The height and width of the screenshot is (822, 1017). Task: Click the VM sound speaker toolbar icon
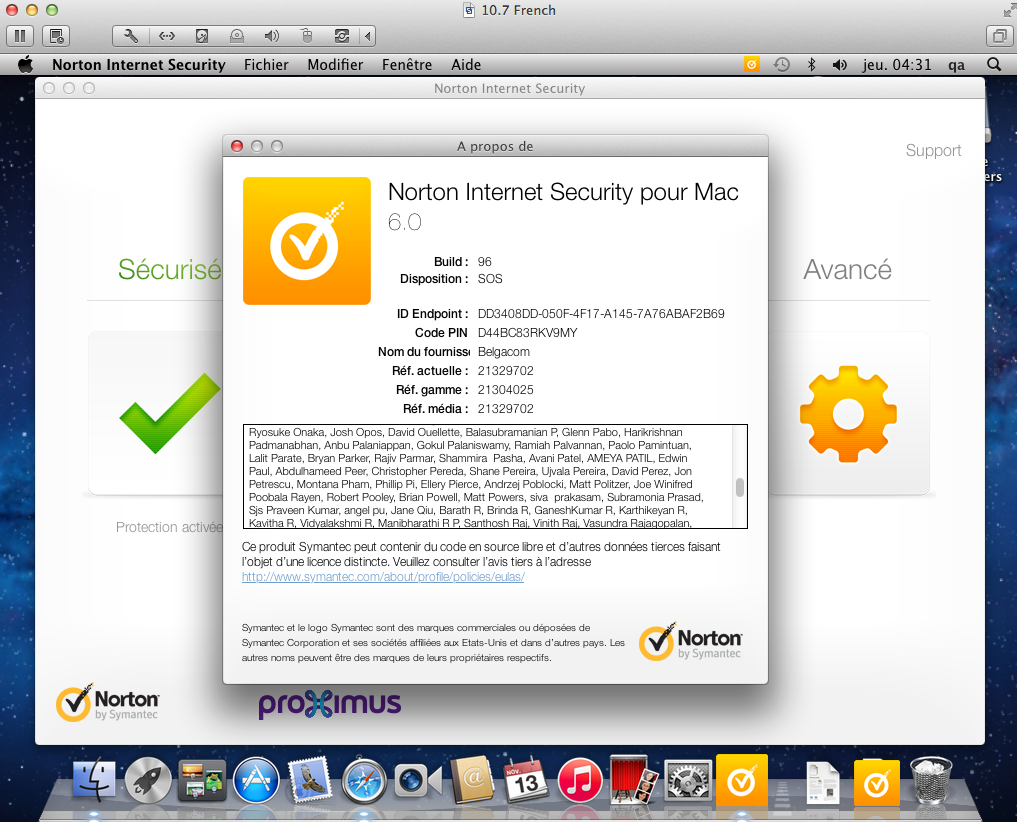click(x=271, y=36)
